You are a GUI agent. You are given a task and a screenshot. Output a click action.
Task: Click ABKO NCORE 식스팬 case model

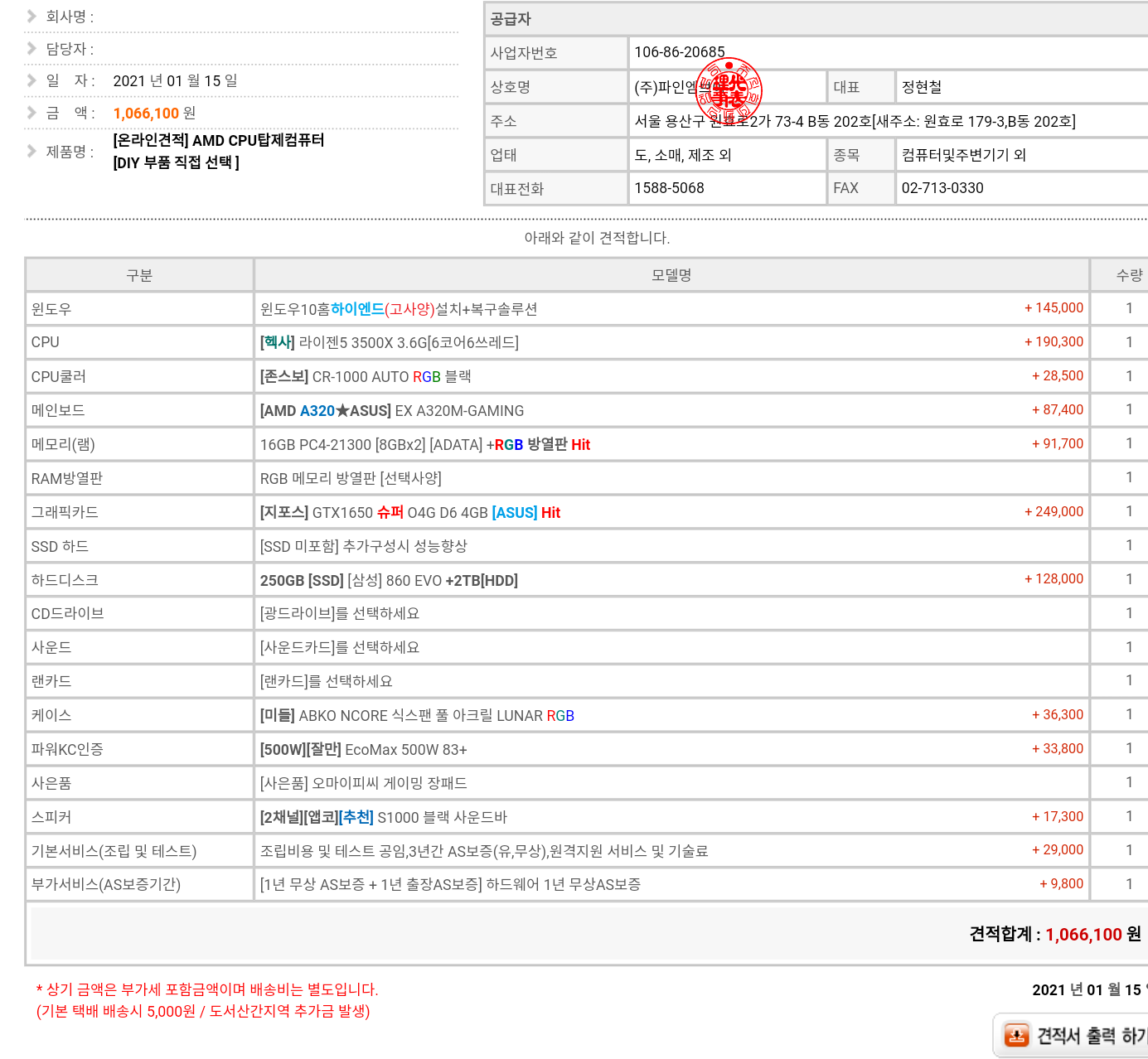click(x=417, y=716)
